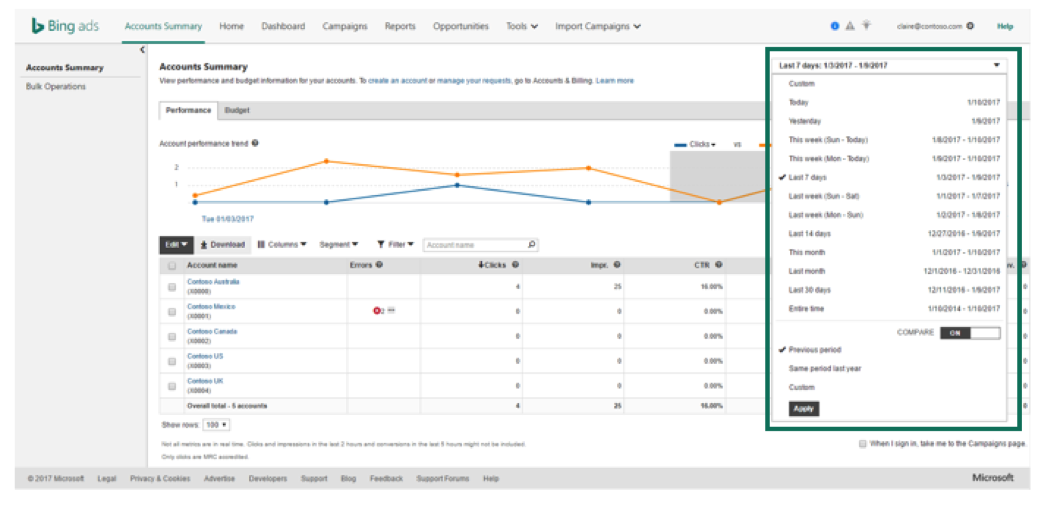Viewport: 1057px width, 508px height.
Task: Open the Filter dropdown
Action: 395,245
